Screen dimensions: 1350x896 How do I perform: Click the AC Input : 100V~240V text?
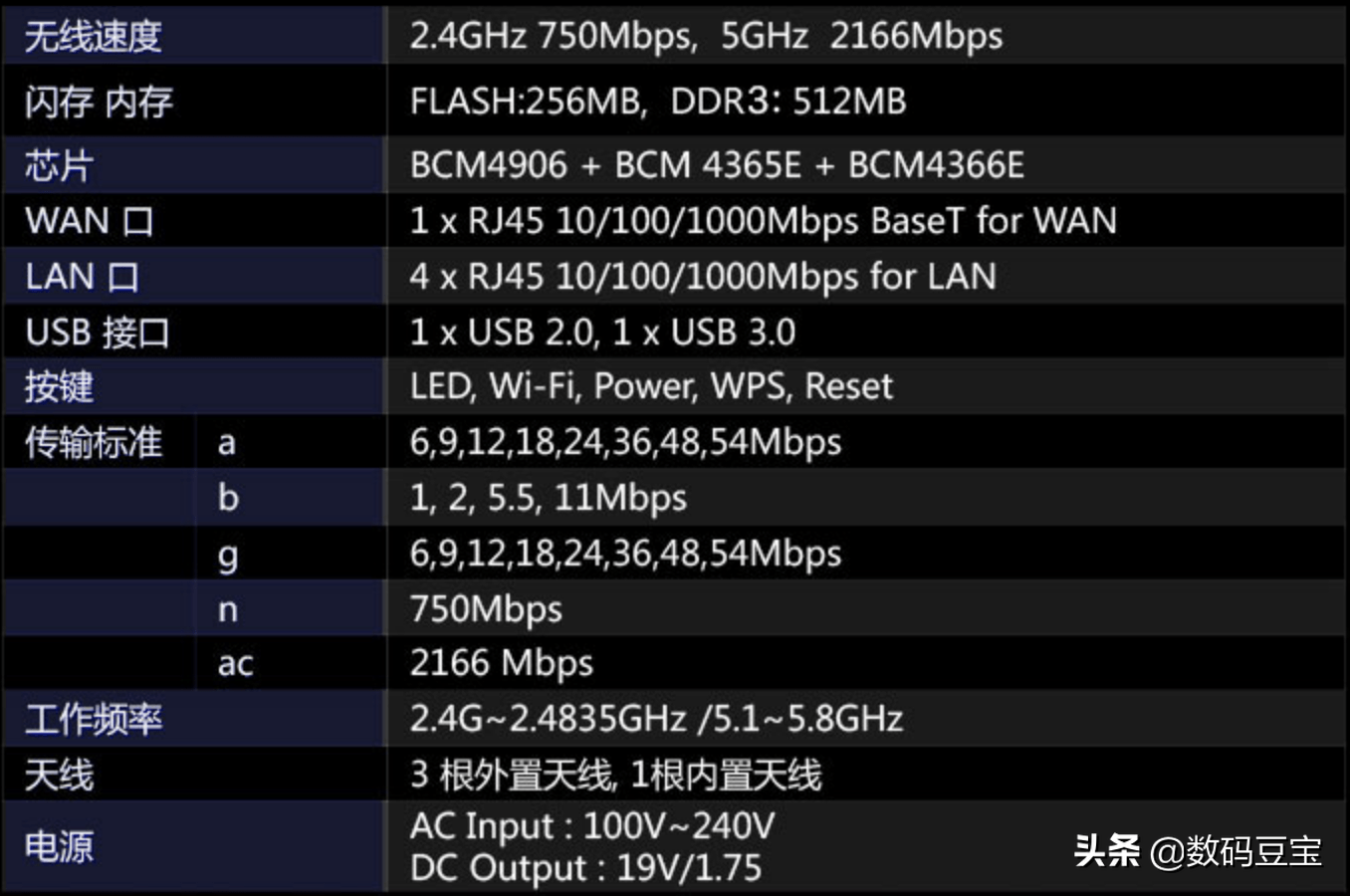[591, 826]
